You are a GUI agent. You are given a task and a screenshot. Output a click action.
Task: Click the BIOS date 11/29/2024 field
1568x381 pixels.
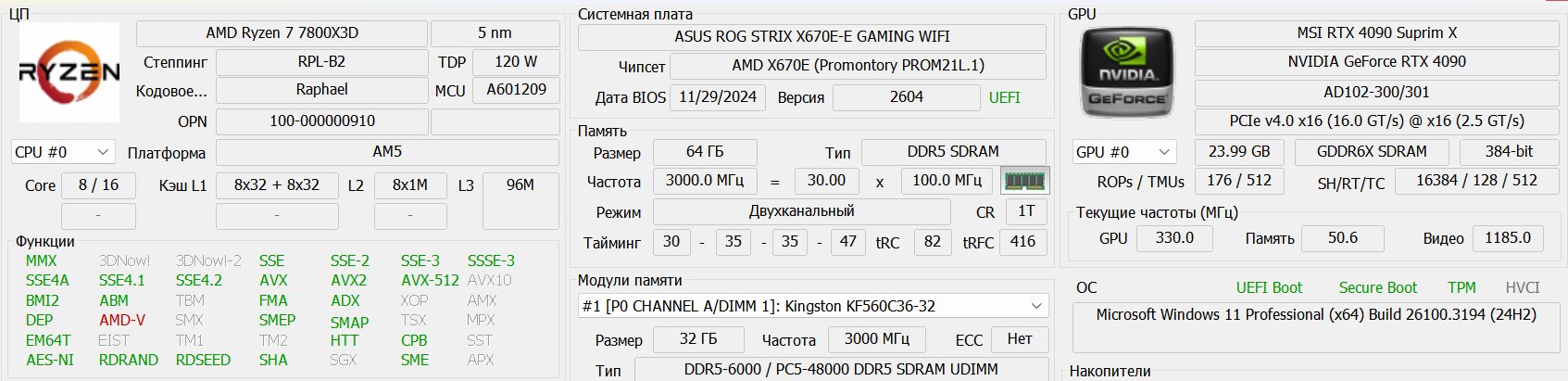click(x=718, y=97)
